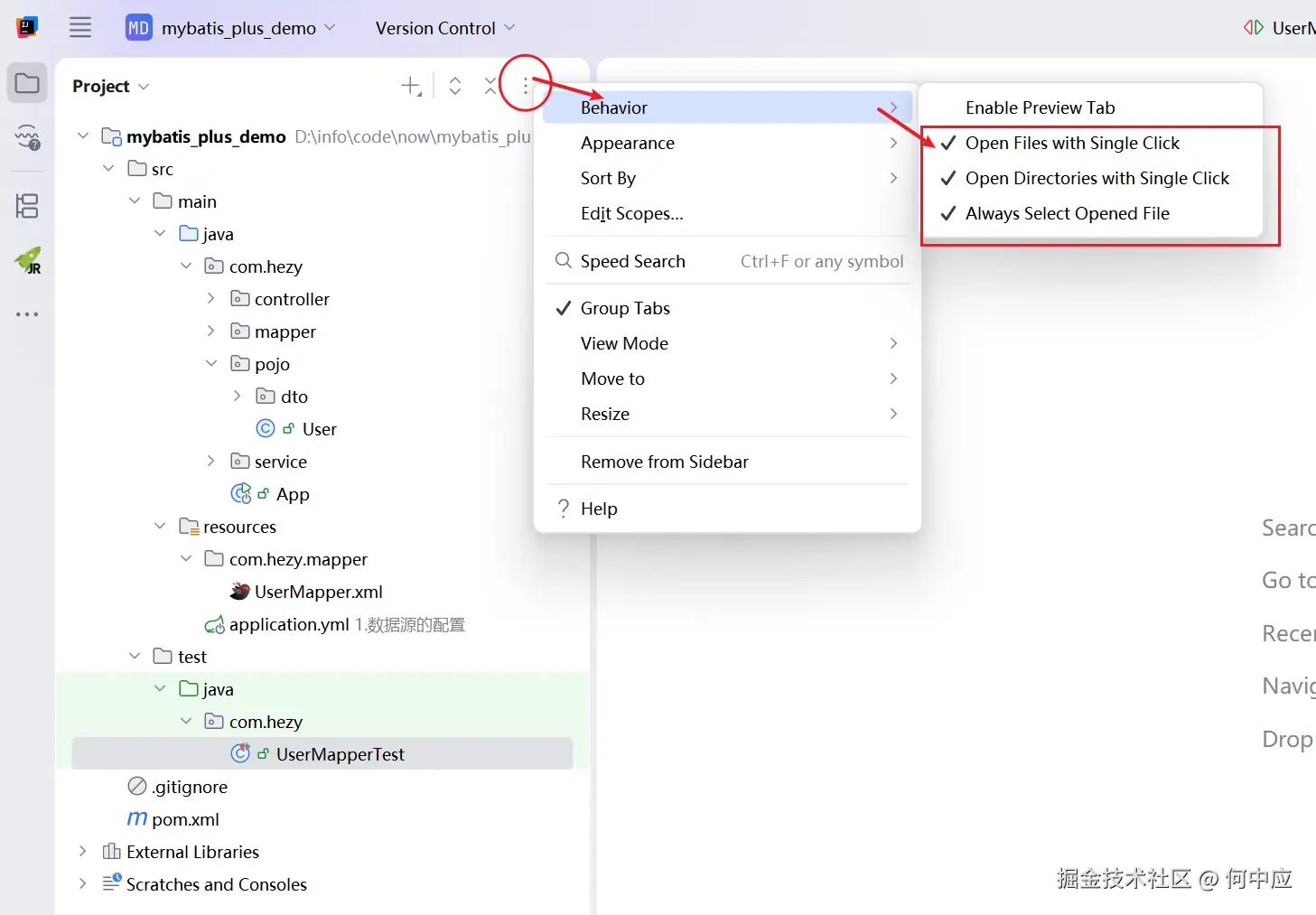Collapse the main folder
1316x915 pixels.
(135, 201)
